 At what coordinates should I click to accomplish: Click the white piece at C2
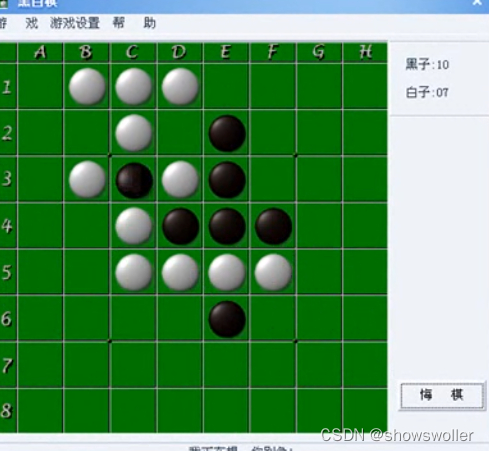(x=134, y=133)
